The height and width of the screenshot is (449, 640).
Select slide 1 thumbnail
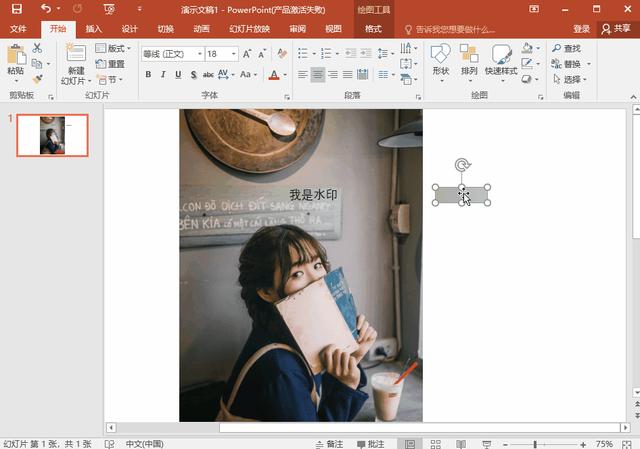click(x=52, y=135)
